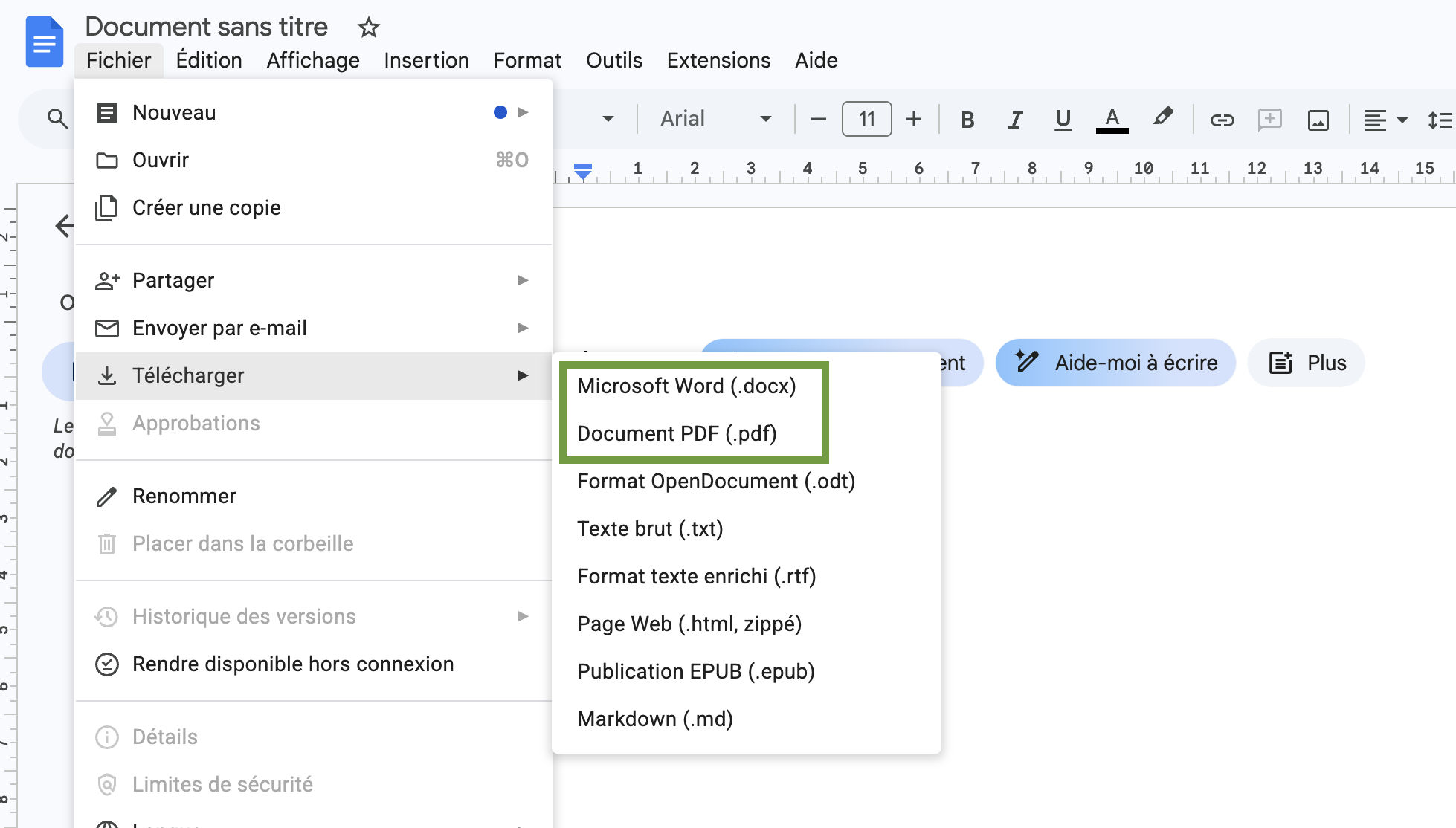This screenshot has height=828, width=1456.
Task: Add a comment via the comment icon
Action: [x=1269, y=119]
